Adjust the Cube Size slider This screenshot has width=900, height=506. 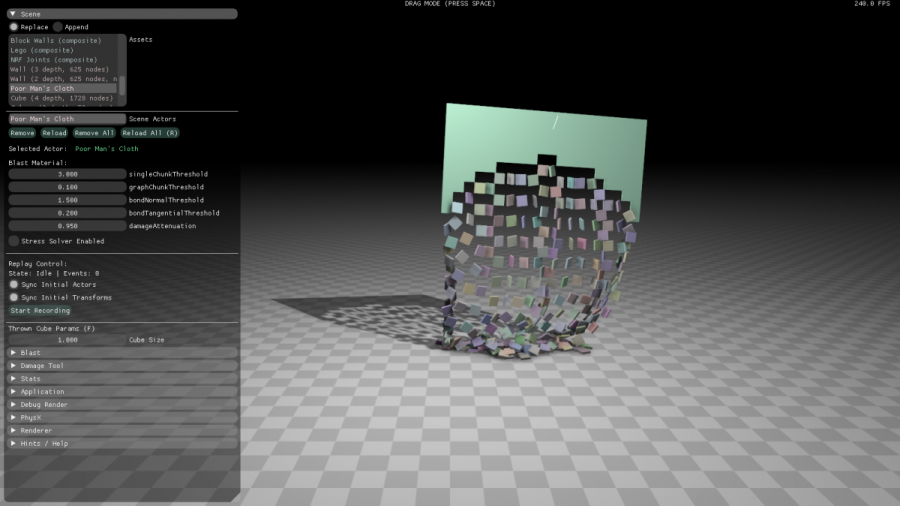67,340
